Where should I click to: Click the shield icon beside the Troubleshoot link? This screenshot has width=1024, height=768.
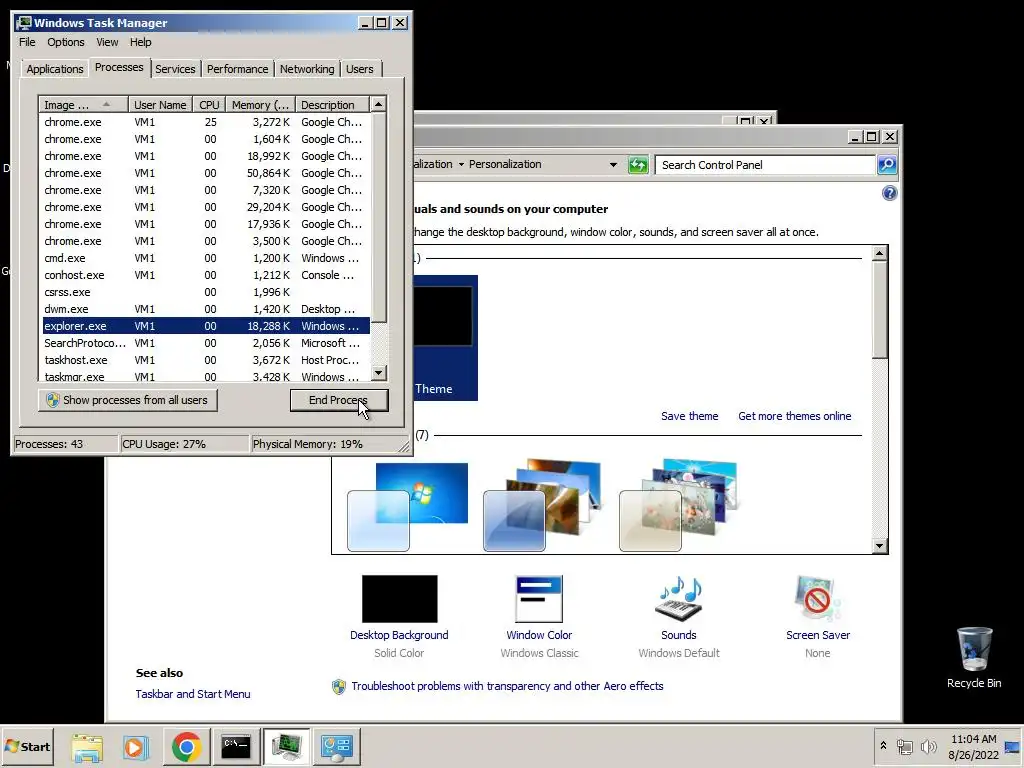click(338, 686)
